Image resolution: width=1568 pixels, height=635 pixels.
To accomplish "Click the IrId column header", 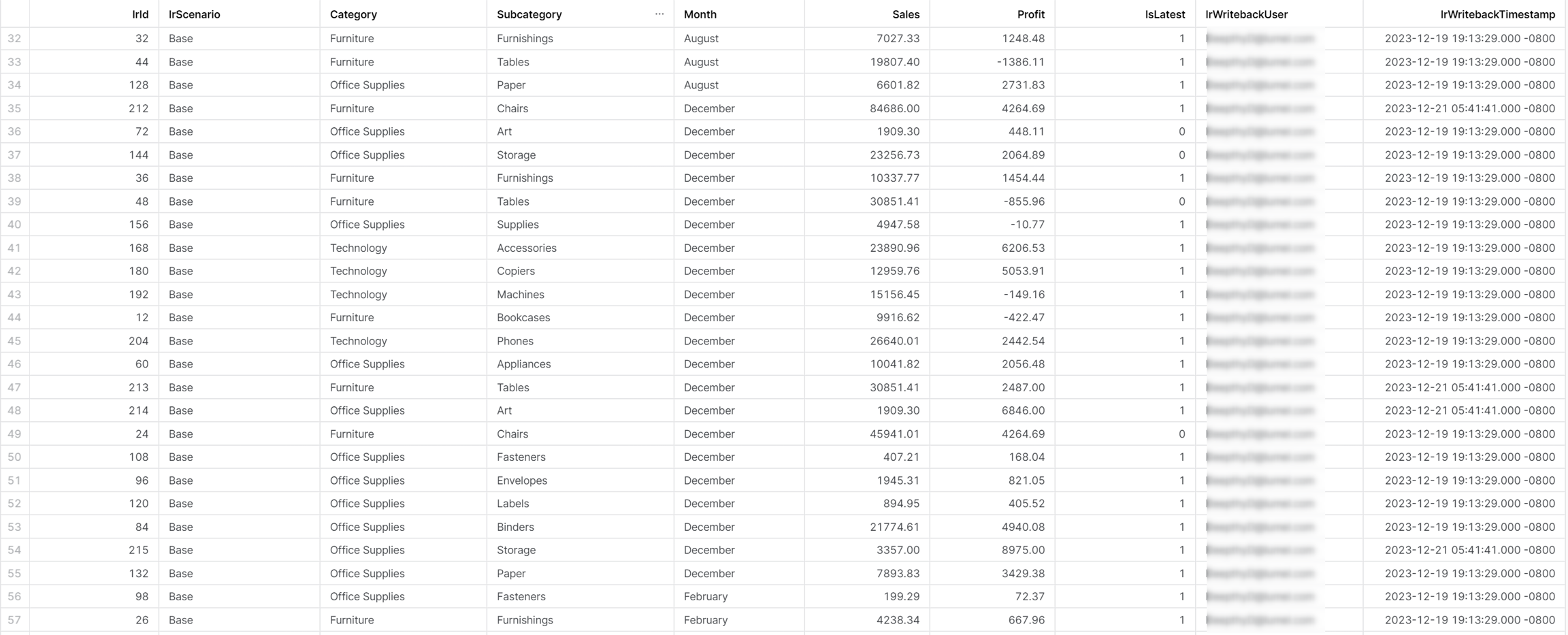I will pos(140,14).
